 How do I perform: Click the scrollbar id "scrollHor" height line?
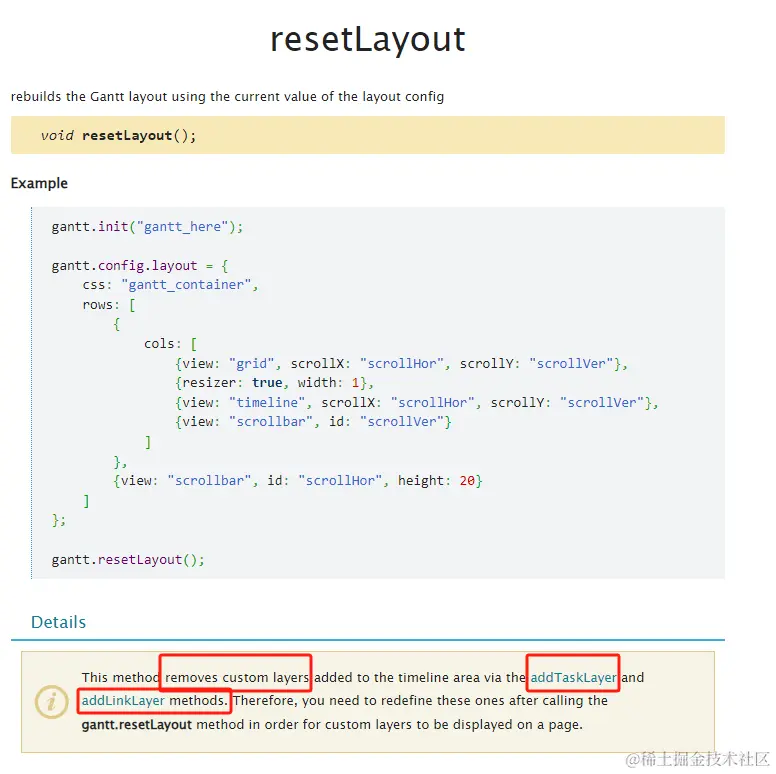[298, 481]
